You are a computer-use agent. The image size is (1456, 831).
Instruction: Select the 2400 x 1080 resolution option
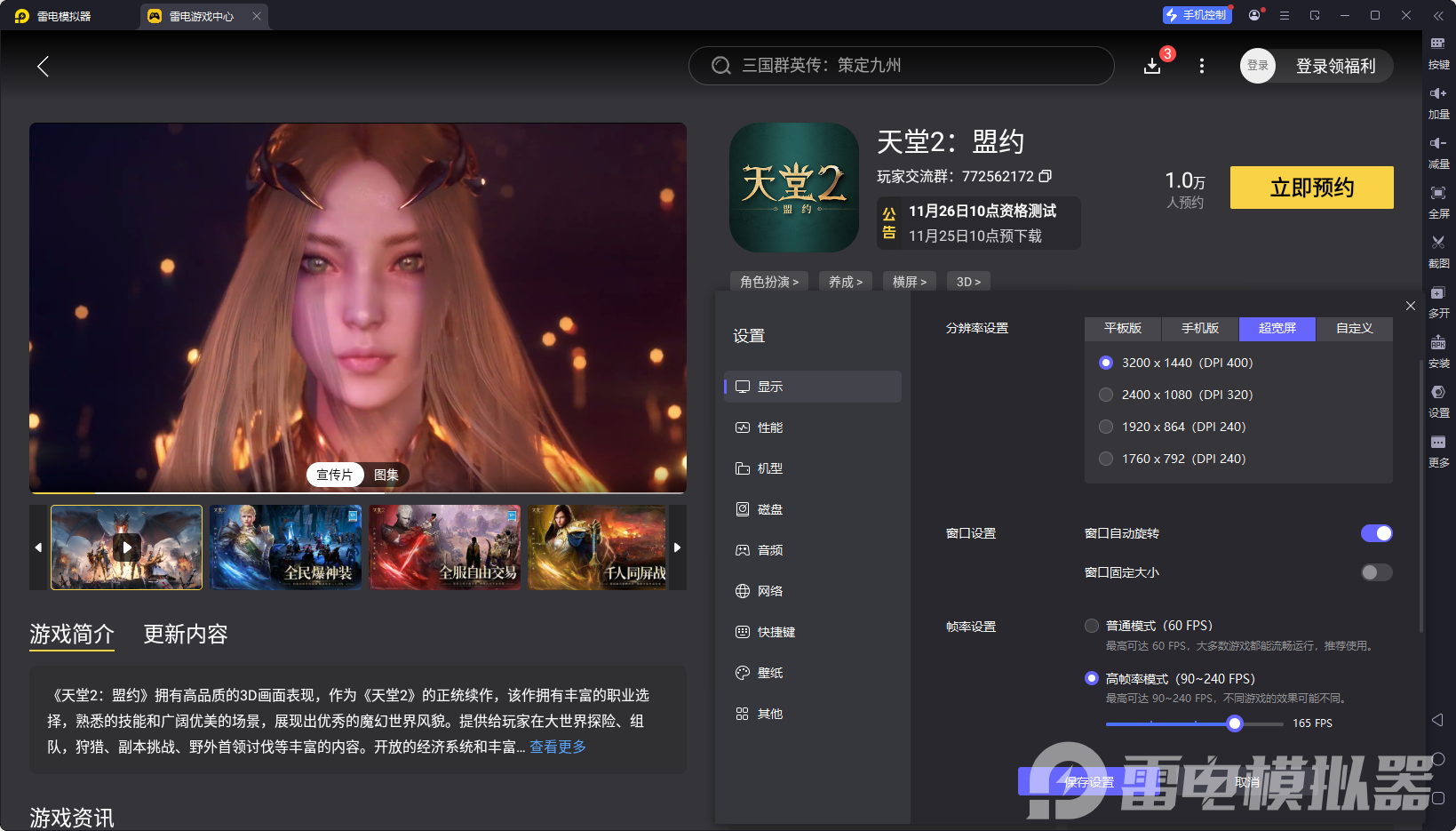click(1106, 395)
